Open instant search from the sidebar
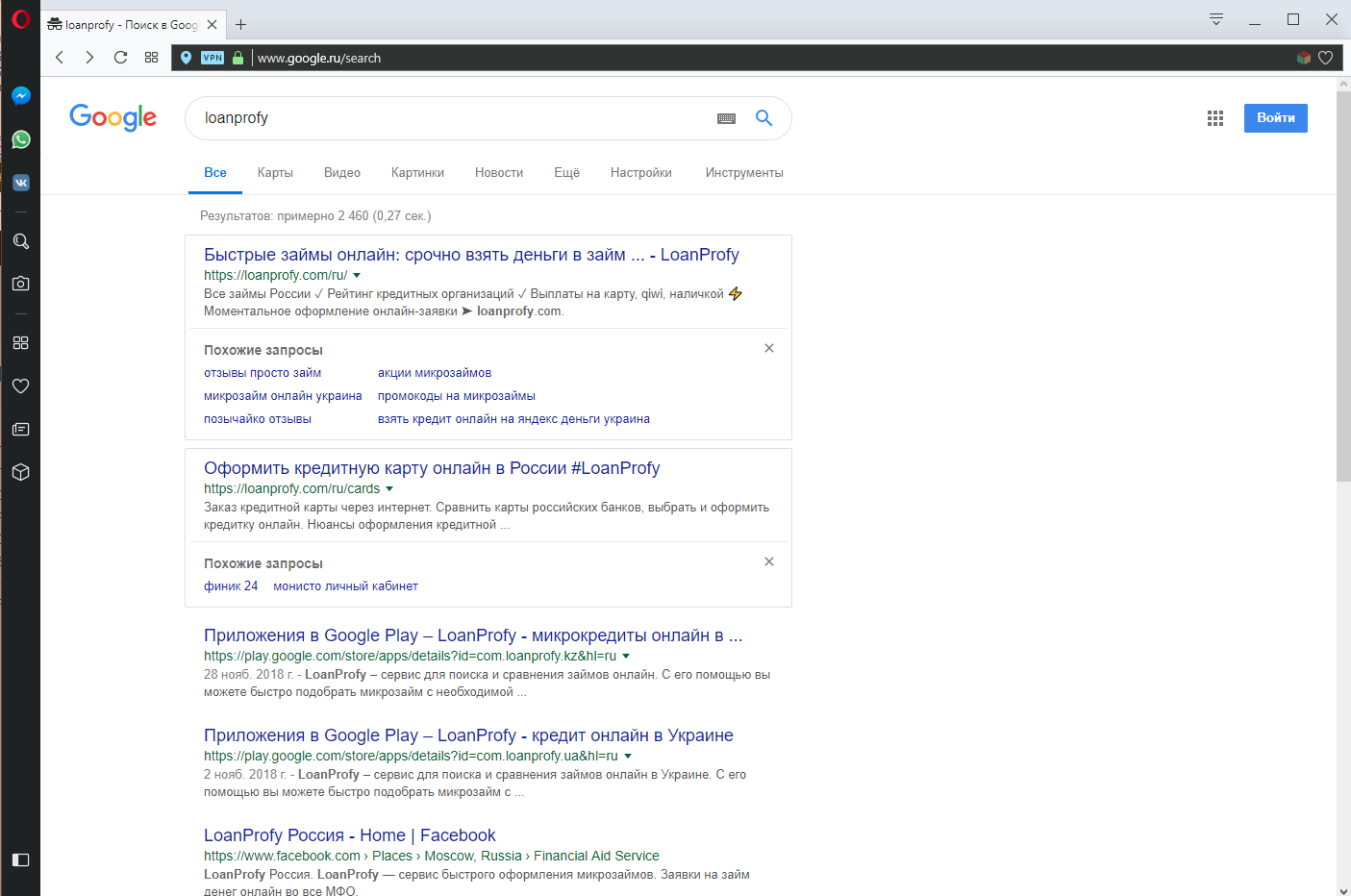Image resolution: width=1351 pixels, height=896 pixels. point(21,241)
